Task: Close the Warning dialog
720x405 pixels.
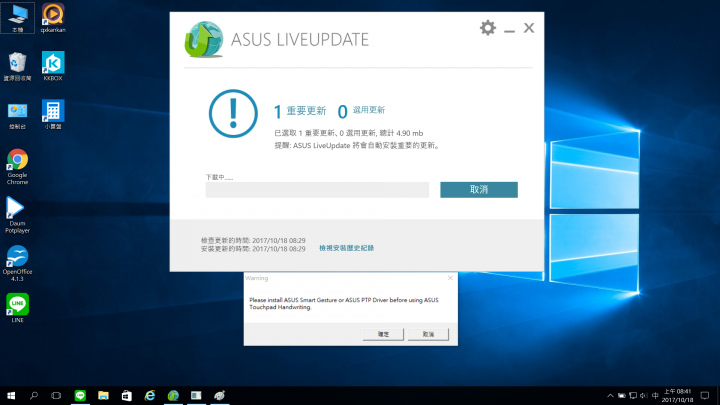Action: pos(450,278)
